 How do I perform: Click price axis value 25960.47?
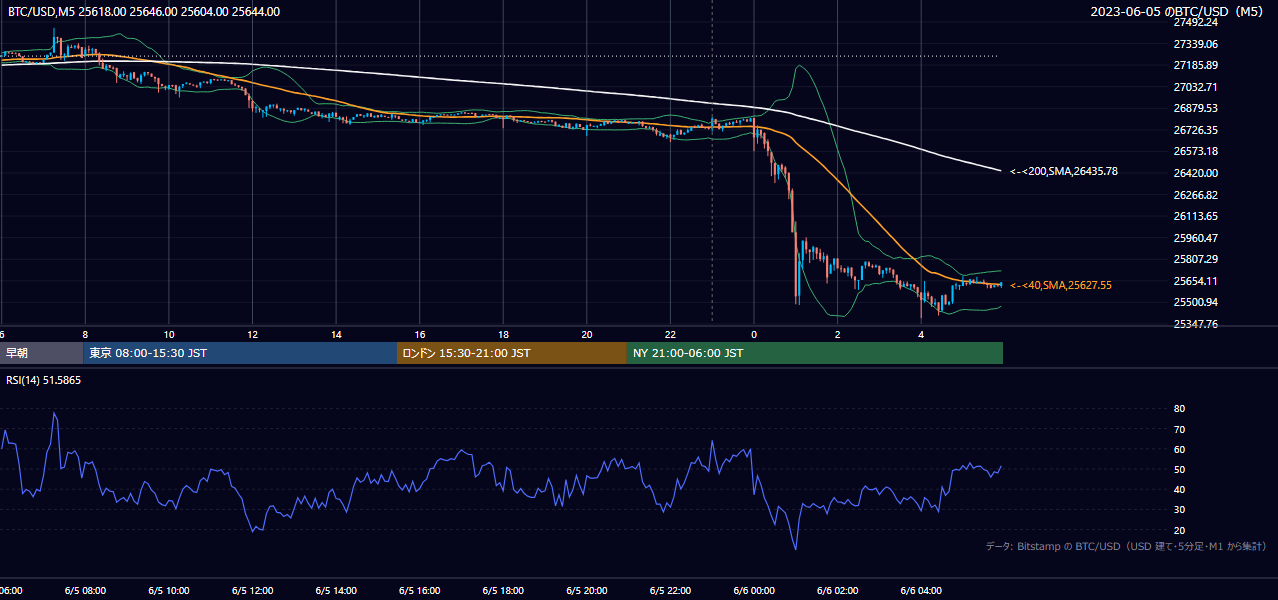click(x=1196, y=238)
